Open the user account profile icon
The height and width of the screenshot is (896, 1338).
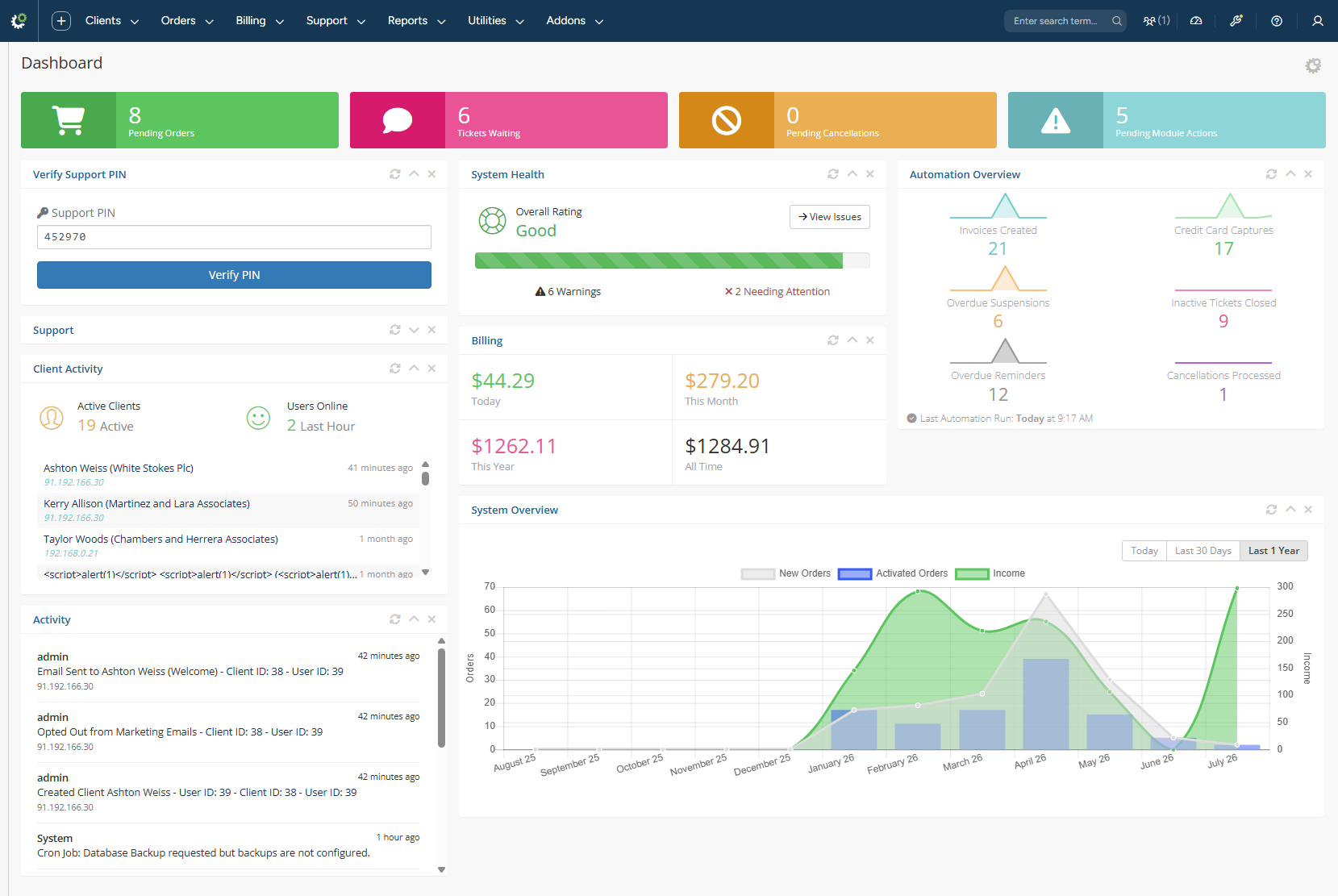pyautogui.click(x=1318, y=21)
